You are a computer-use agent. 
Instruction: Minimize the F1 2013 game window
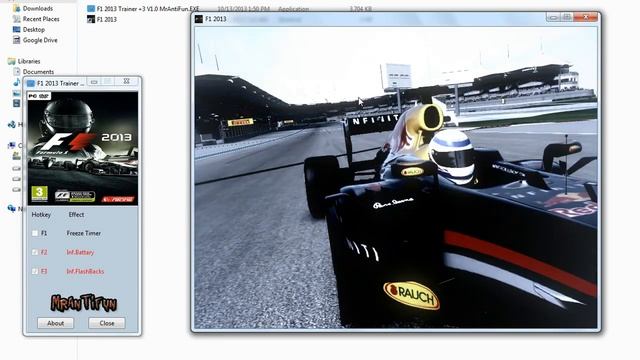pos(553,17)
